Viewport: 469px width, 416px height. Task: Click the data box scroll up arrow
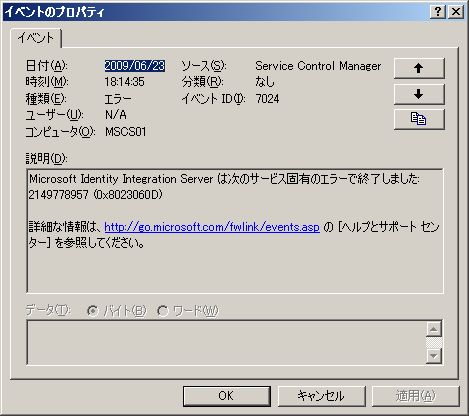[434, 329]
